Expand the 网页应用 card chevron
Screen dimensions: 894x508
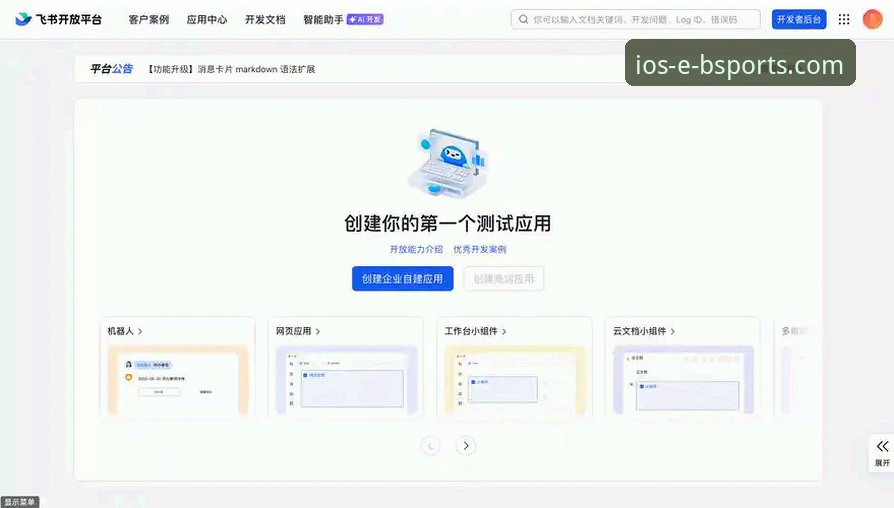(318, 331)
